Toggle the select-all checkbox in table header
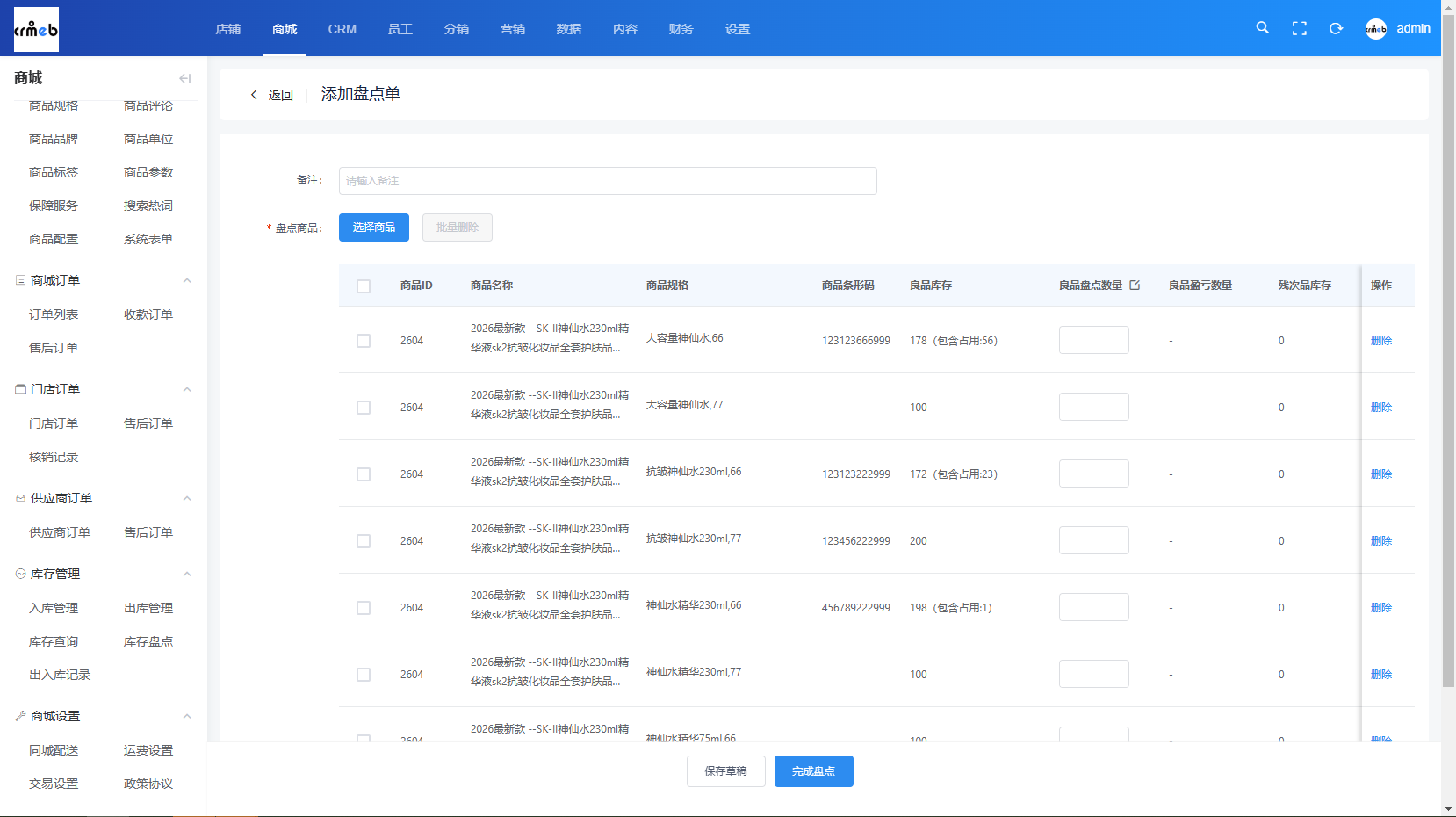The height and width of the screenshot is (817, 1456). click(x=364, y=286)
